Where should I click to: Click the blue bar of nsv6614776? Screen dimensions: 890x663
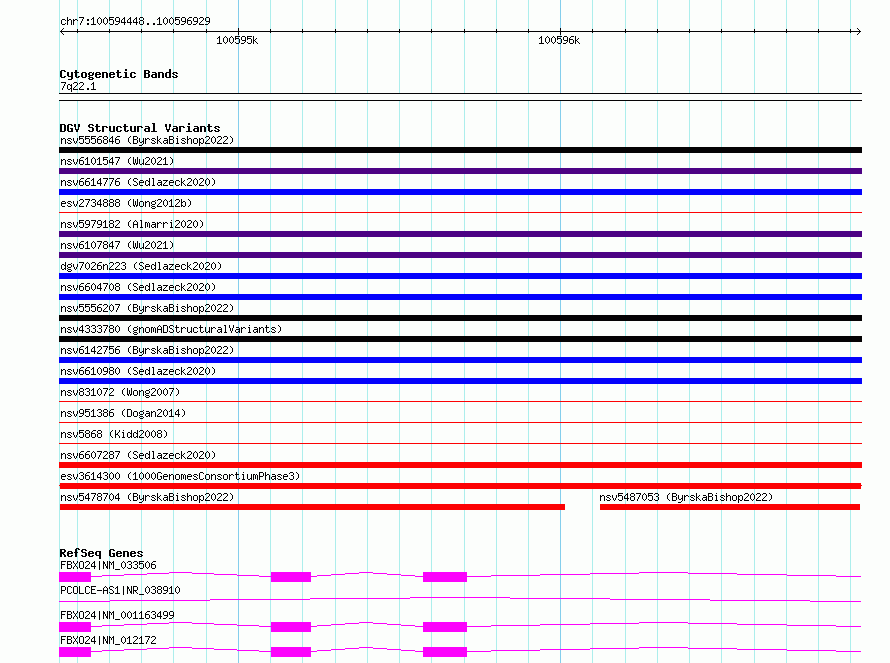pyautogui.click(x=460, y=192)
